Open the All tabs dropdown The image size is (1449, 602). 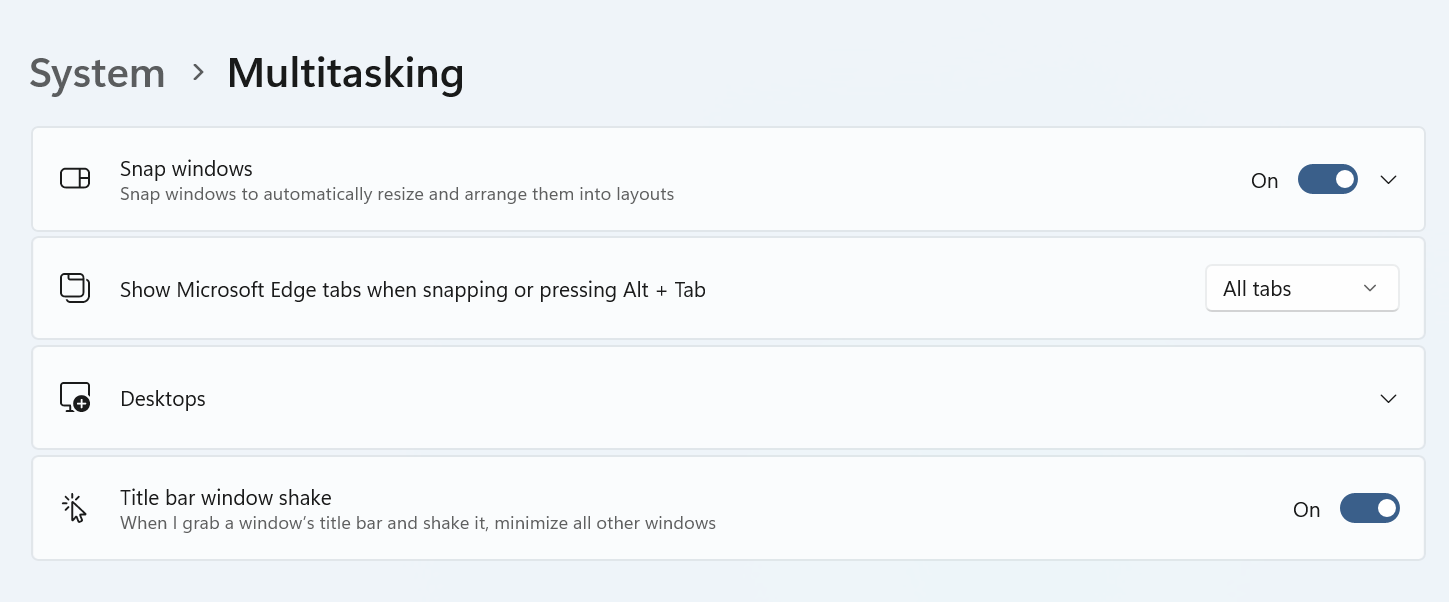[1302, 288]
